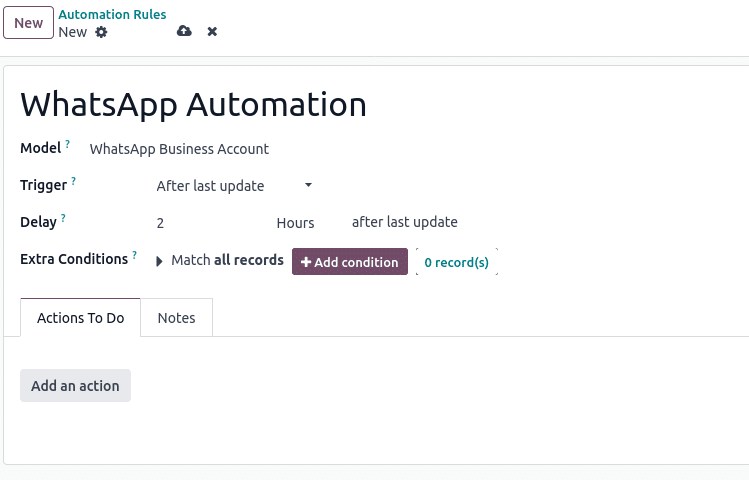Open the Trigger dropdown After last update
The height and width of the screenshot is (480, 749).
pyautogui.click(x=234, y=186)
